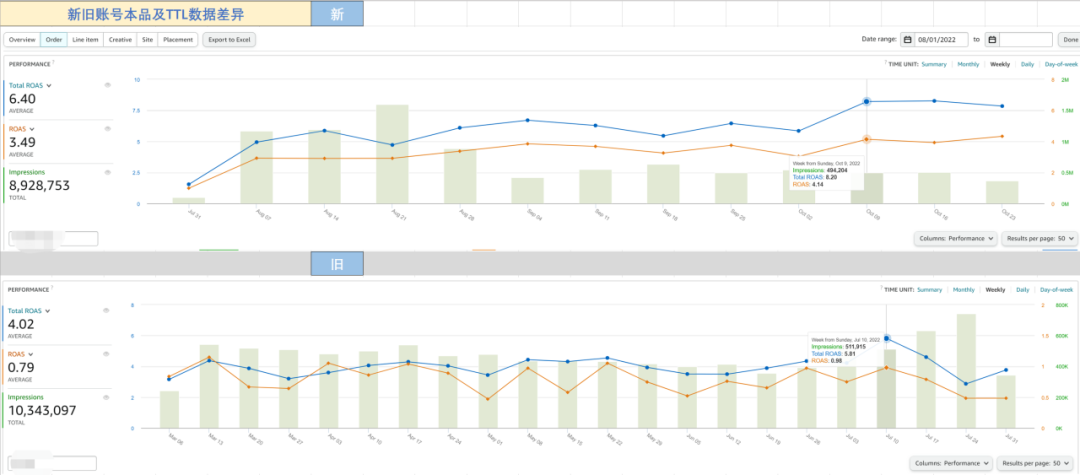Select Daily time unit in 旧 panel
The width and height of the screenshot is (1080, 475).
click(x=1022, y=290)
